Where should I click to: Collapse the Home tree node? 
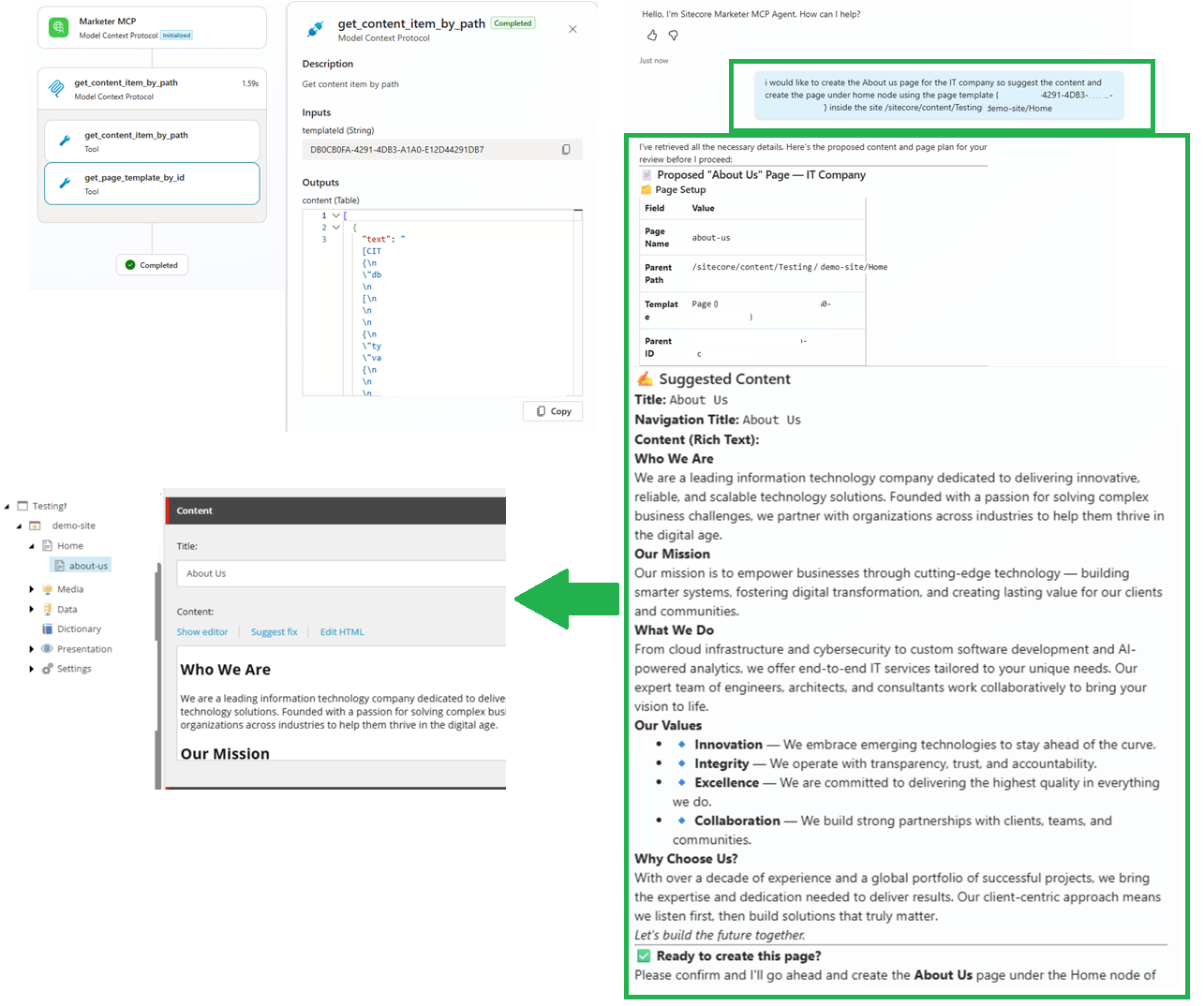click(x=31, y=546)
